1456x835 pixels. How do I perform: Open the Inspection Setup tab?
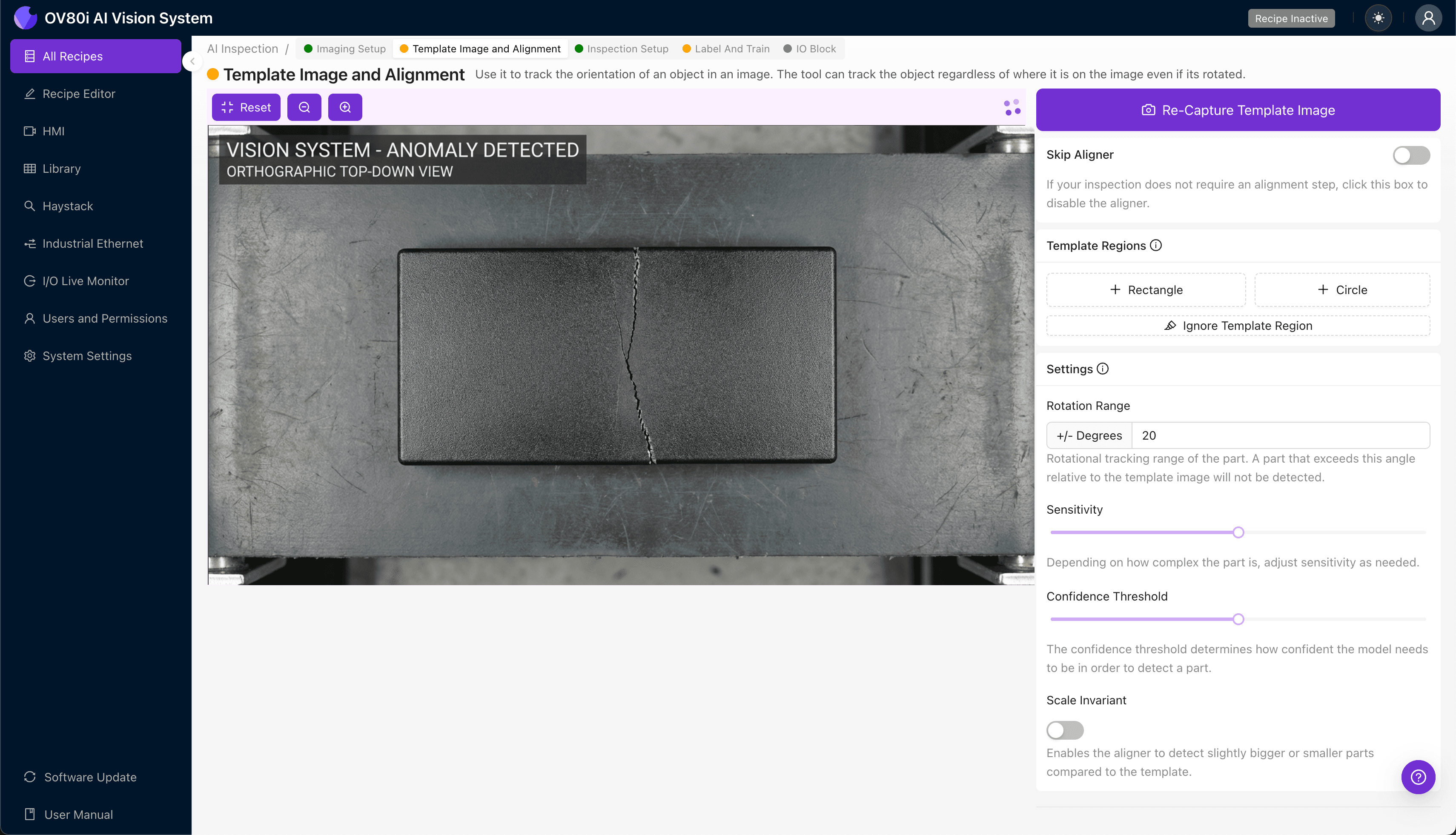pyautogui.click(x=621, y=49)
